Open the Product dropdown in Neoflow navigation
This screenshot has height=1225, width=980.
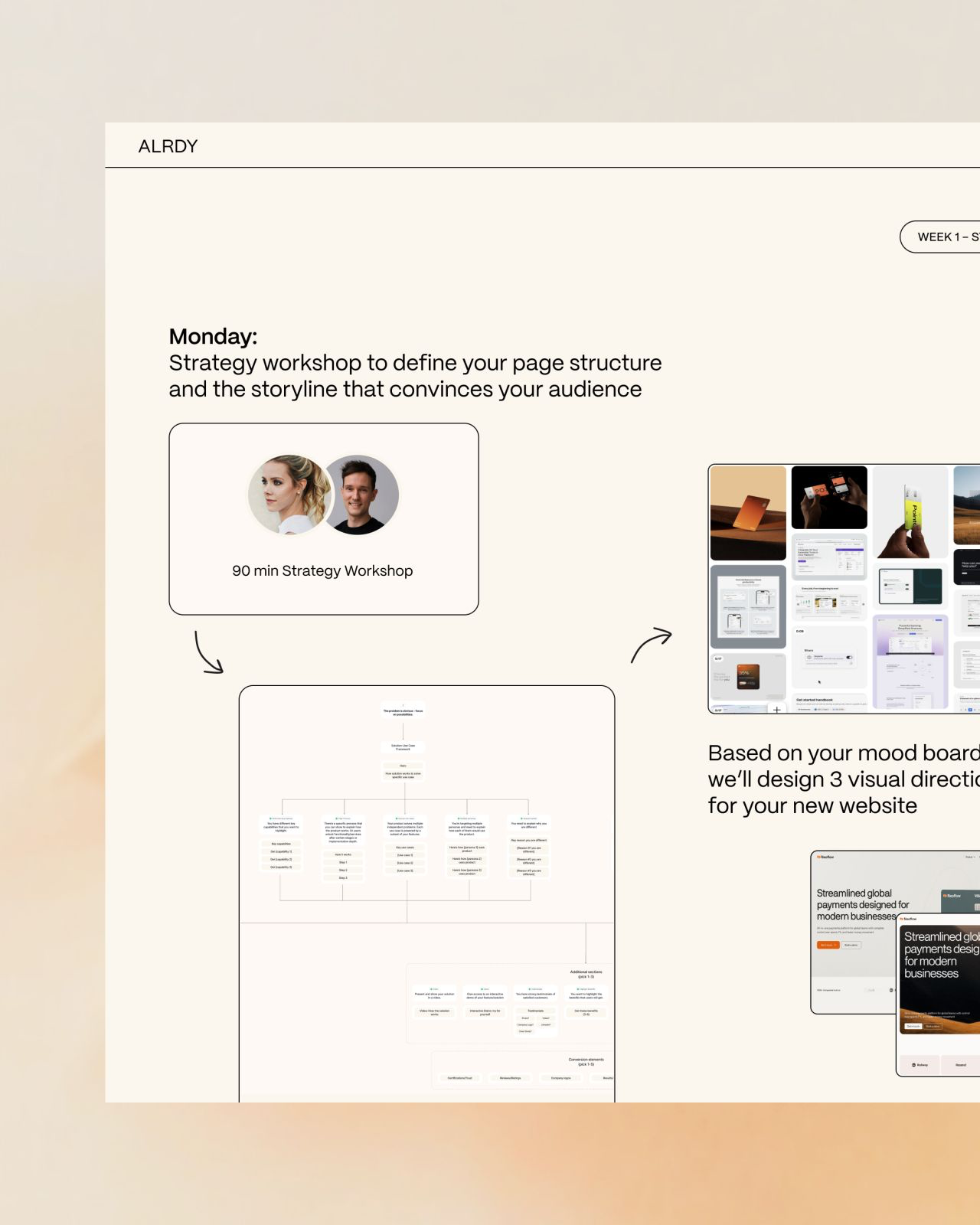coord(970,857)
